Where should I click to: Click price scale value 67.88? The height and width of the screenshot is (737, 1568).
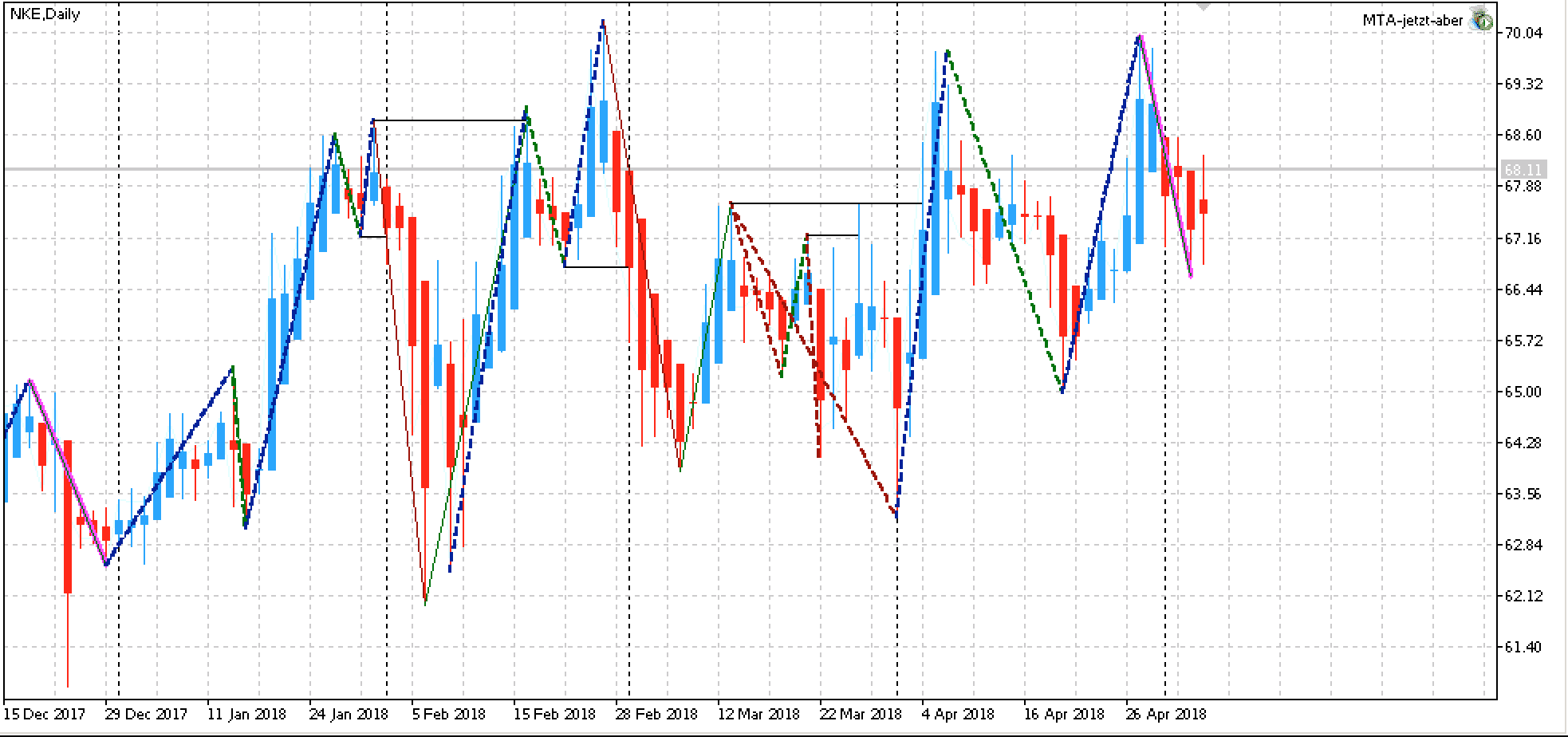pos(1523,186)
